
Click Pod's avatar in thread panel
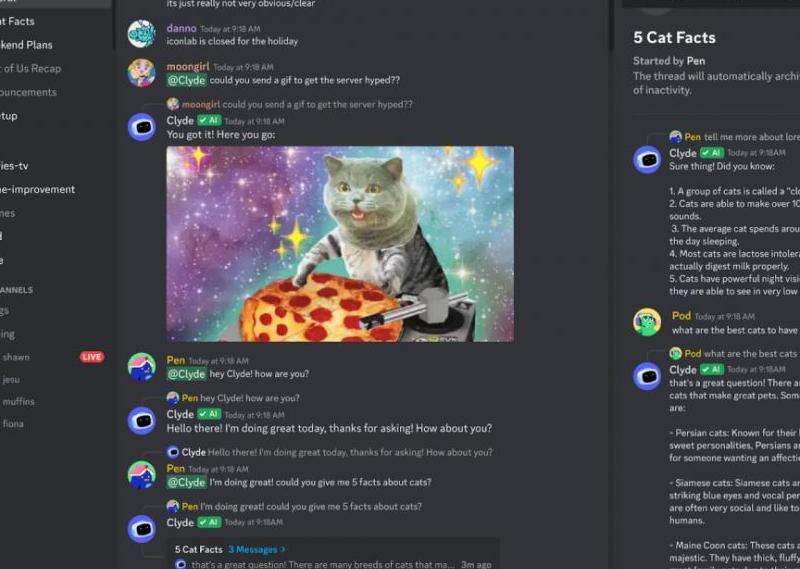click(647, 322)
